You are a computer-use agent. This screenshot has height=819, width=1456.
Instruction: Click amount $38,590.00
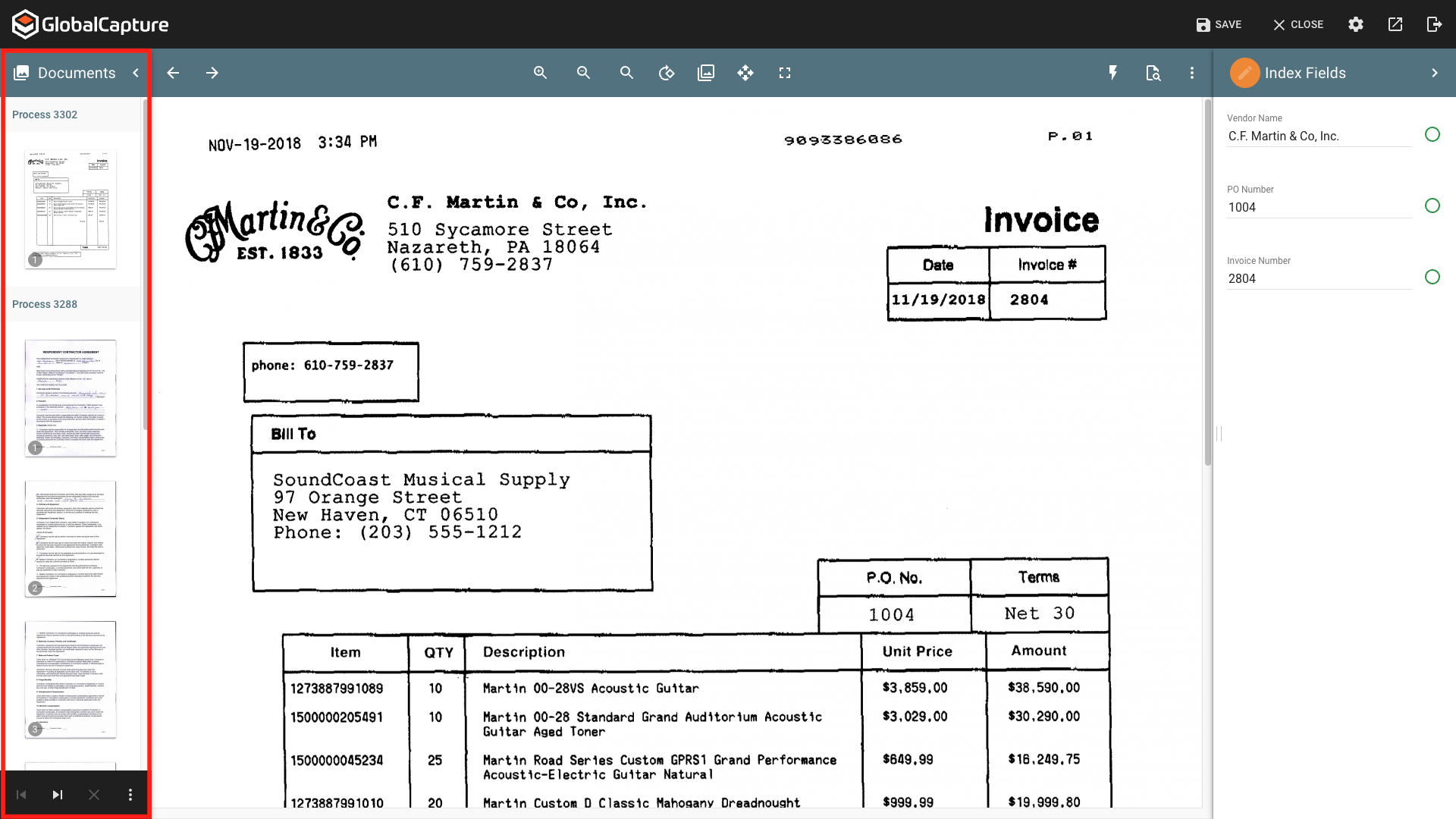click(1044, 688)
